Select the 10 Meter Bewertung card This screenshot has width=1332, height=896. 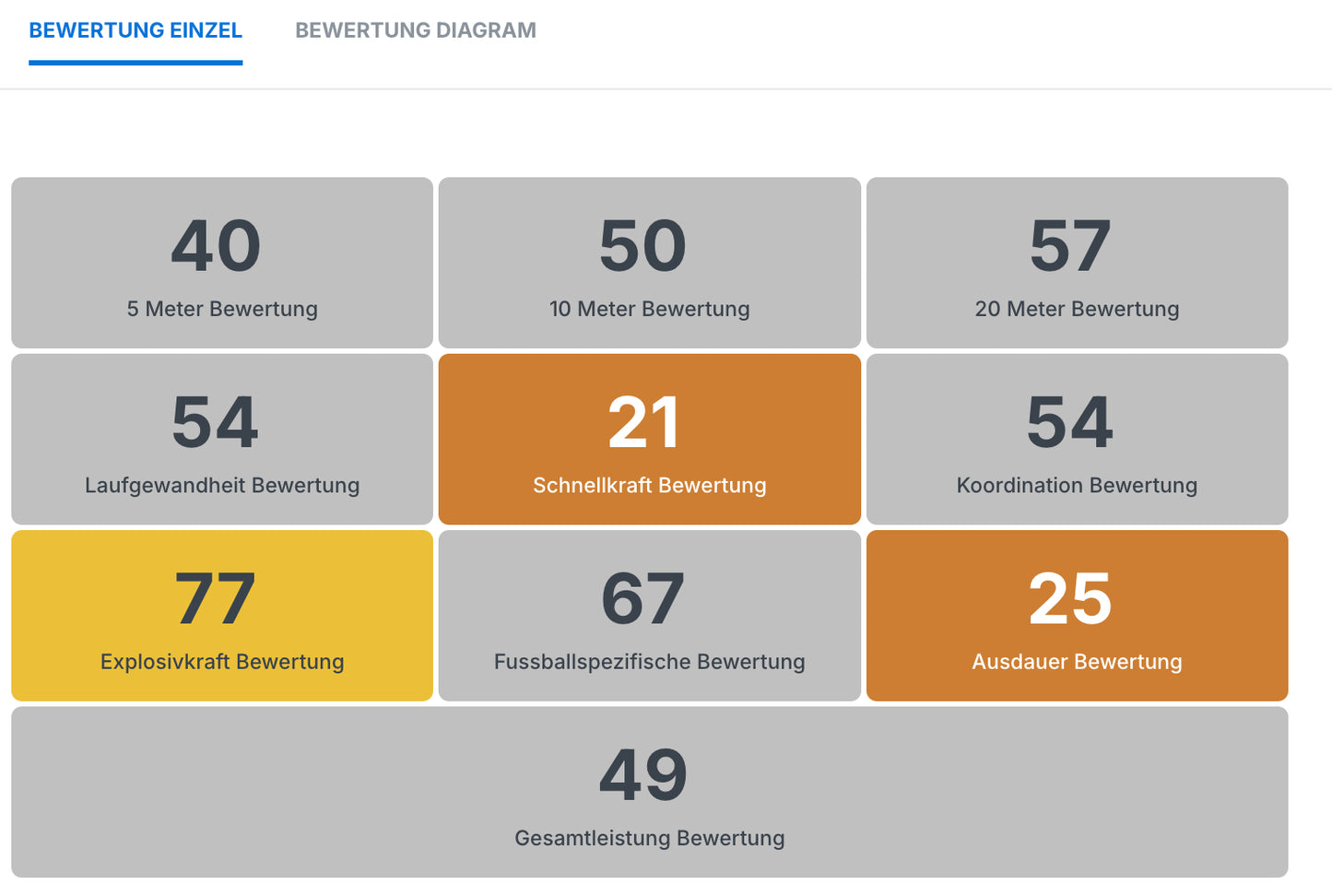pyautogui.click(x=649, y=263)
